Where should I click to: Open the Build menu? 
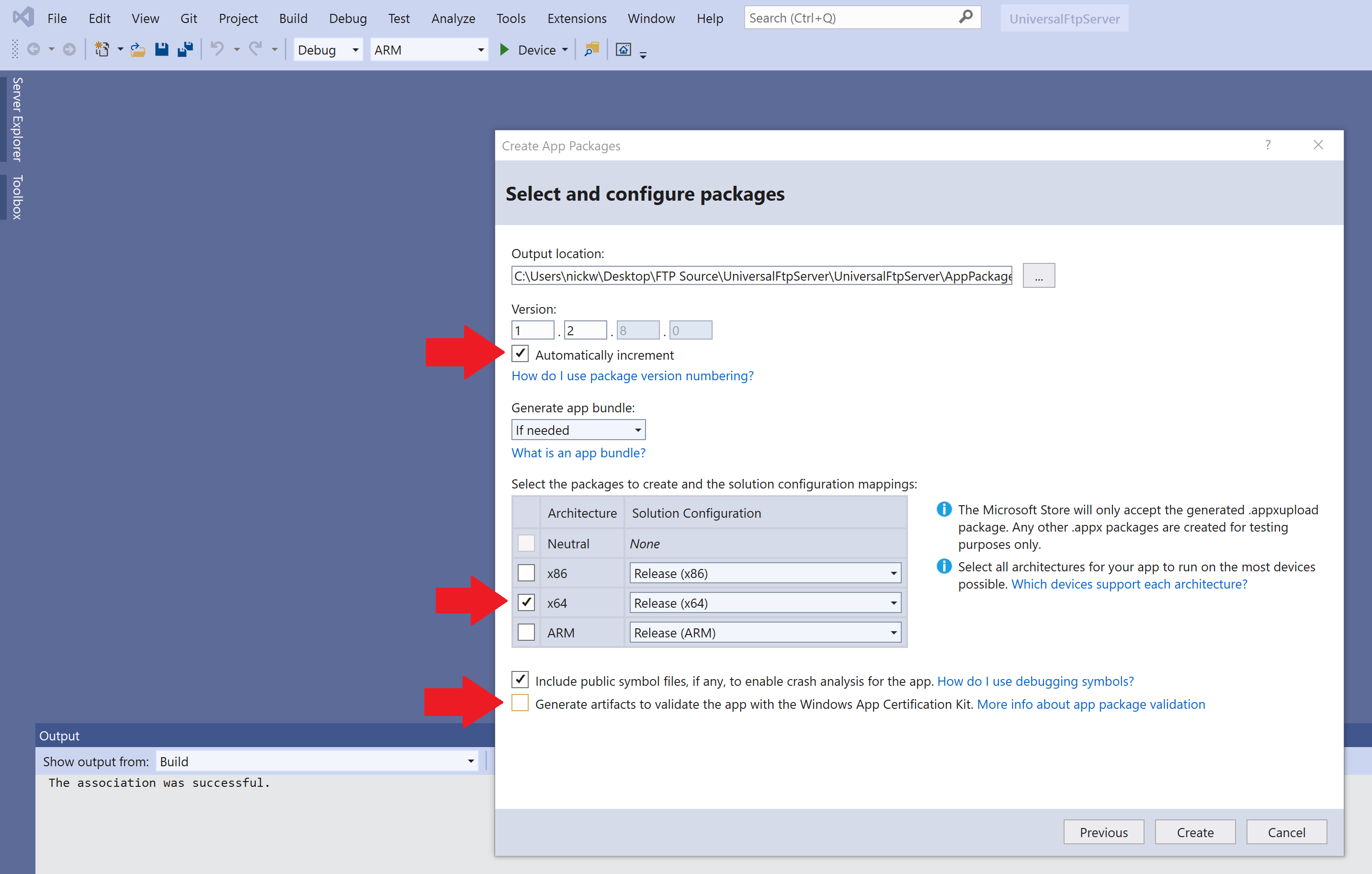(293, 18)
